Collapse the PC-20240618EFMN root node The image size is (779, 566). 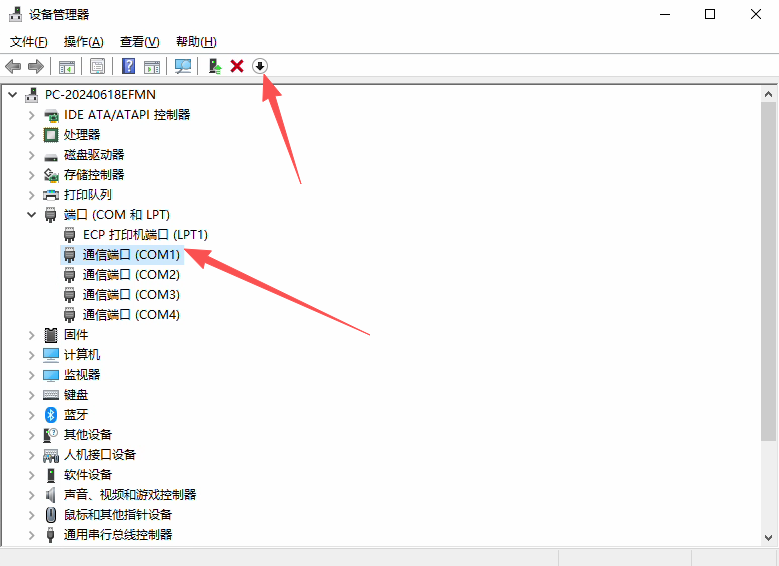pyautogui.click(x=12, y=95)
